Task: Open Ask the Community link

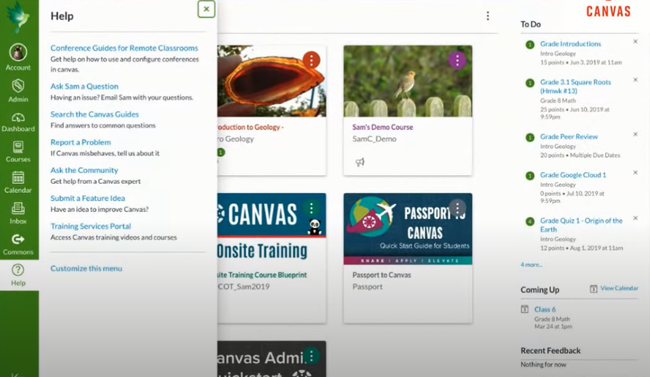Action: [84, 170]
